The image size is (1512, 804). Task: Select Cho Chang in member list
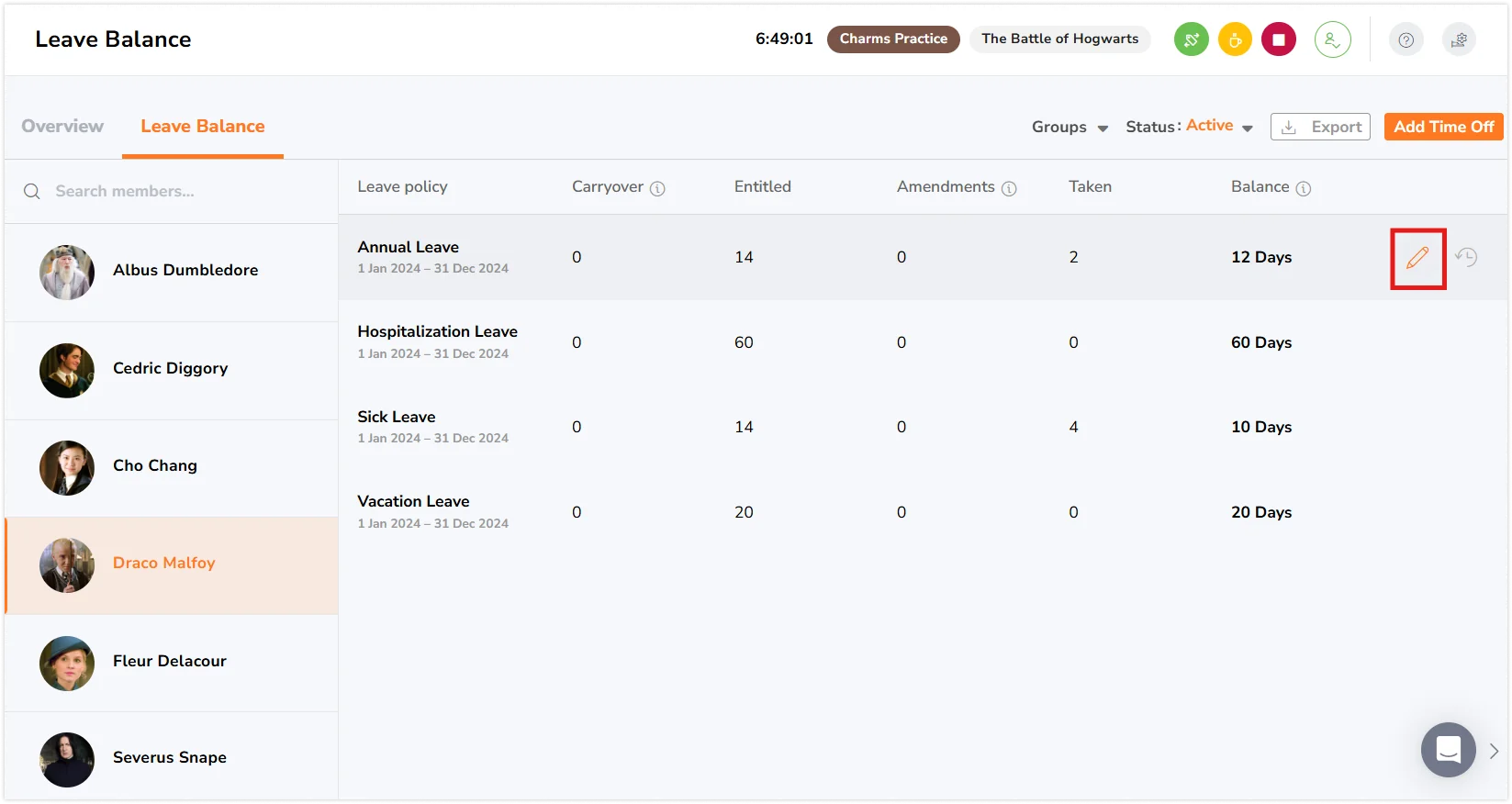(x=172, y=468)
